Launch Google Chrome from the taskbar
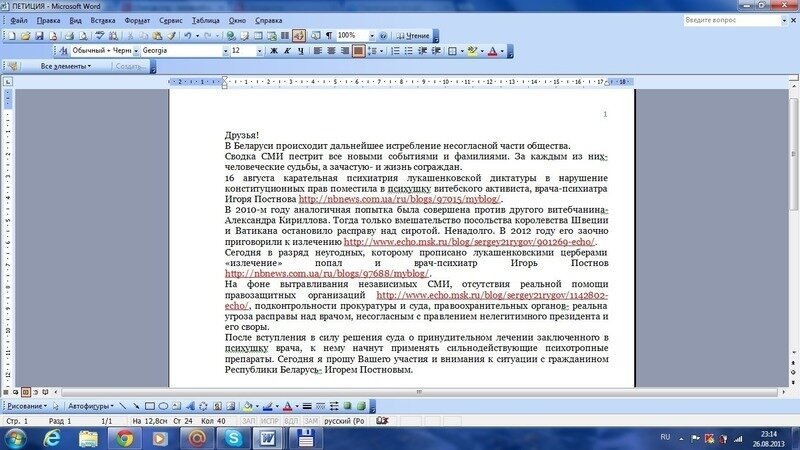The height and width of the screenshot is (450, 800). (125, 437)
